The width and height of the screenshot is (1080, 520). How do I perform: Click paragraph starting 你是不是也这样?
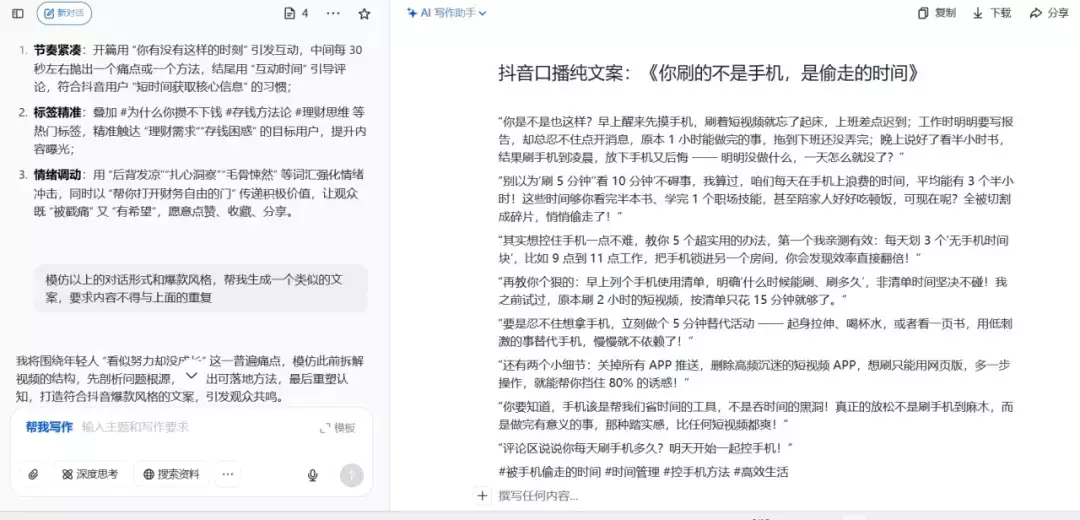756,140
